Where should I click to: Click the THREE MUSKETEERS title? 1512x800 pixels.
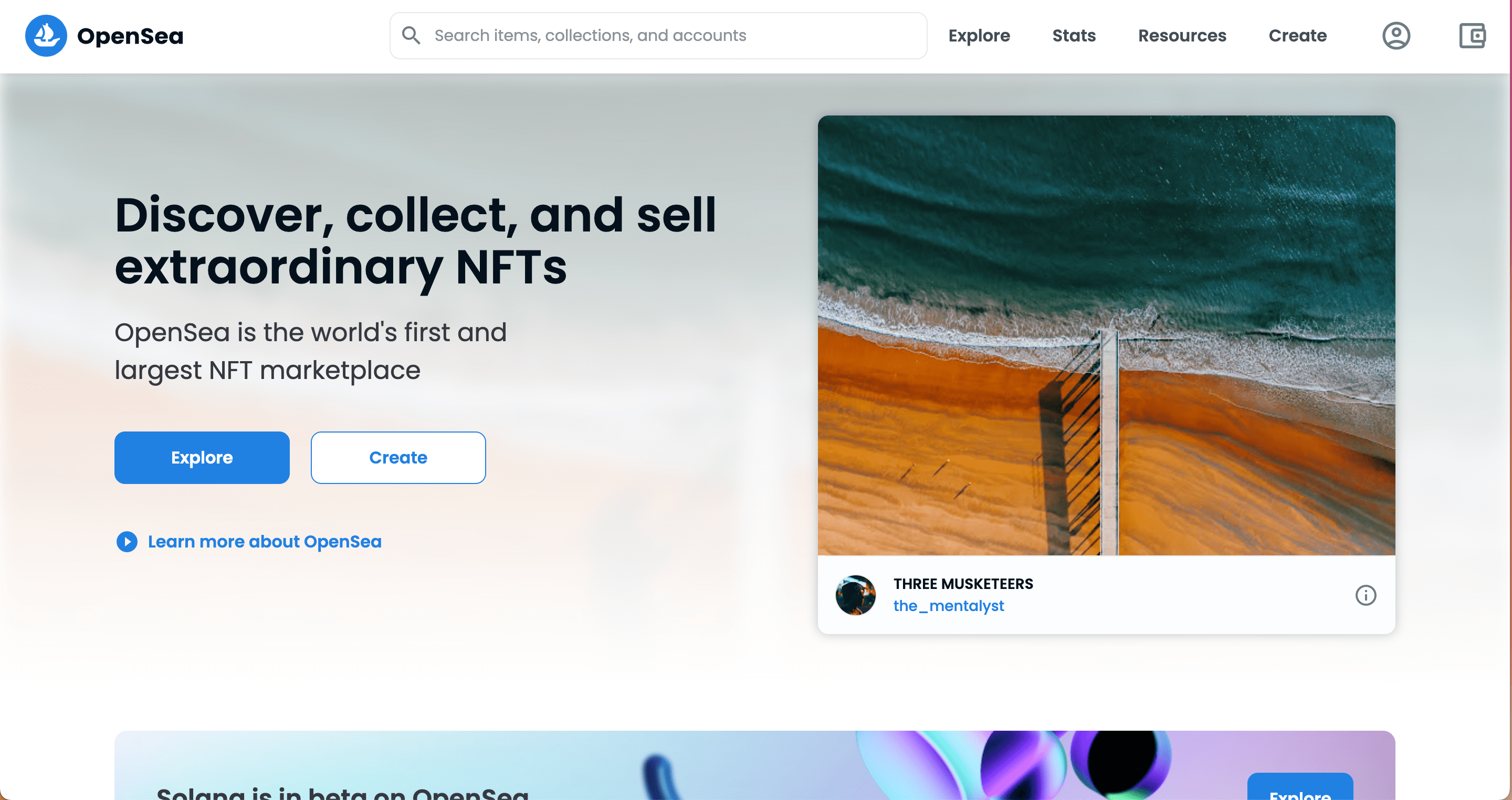point(963,584)
